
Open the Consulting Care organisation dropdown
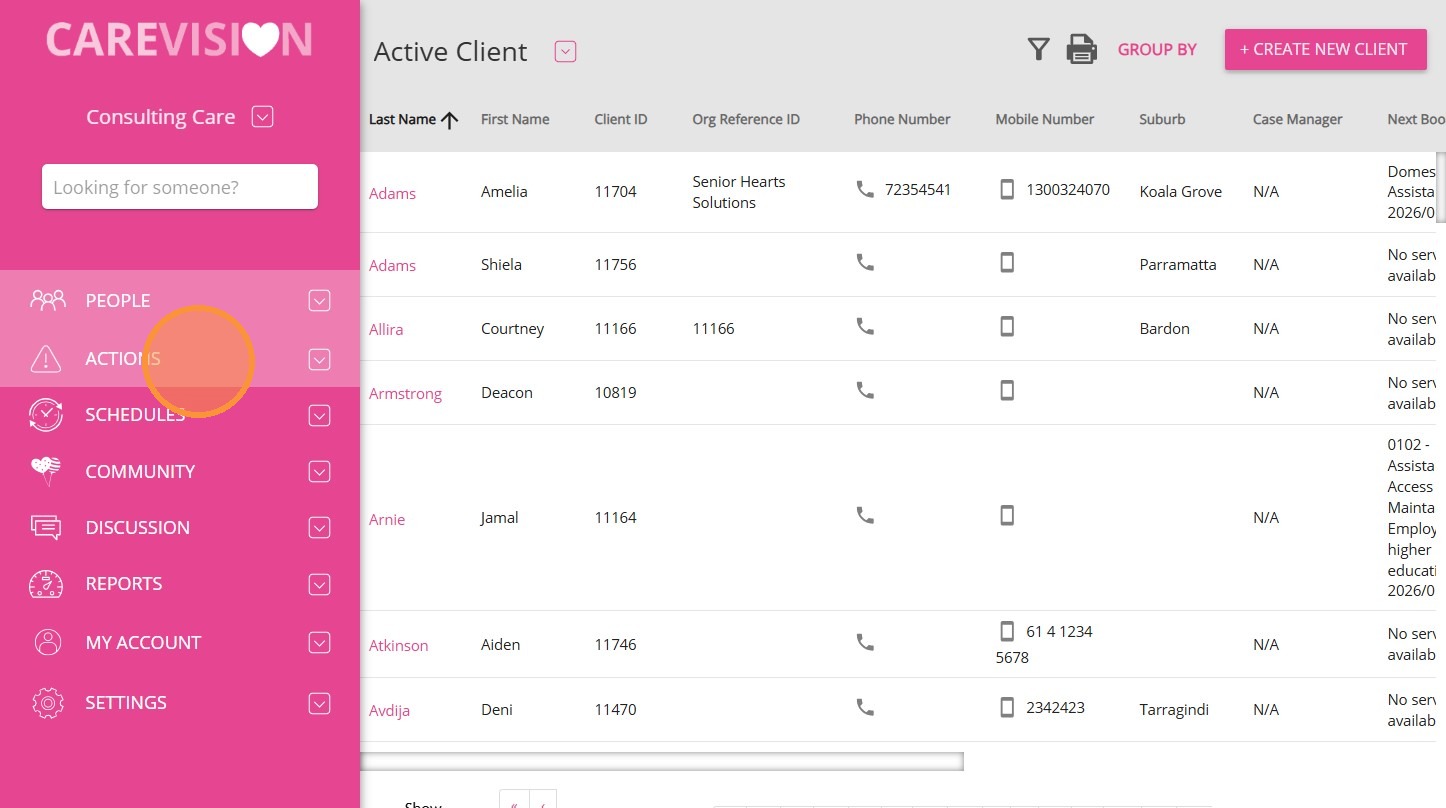coord(262,117)
